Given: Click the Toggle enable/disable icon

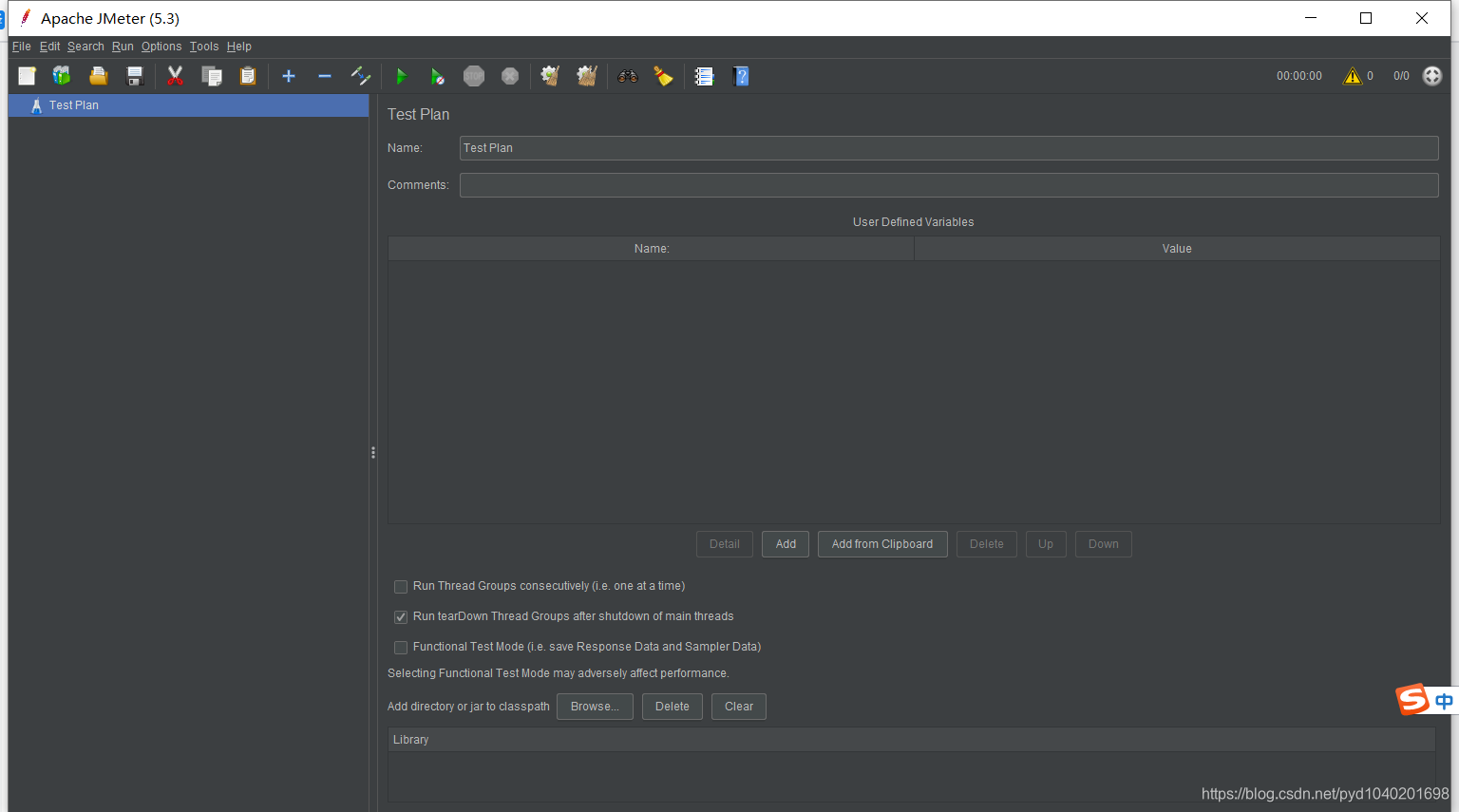Looking at the screenshot, I should coord(361,76).
